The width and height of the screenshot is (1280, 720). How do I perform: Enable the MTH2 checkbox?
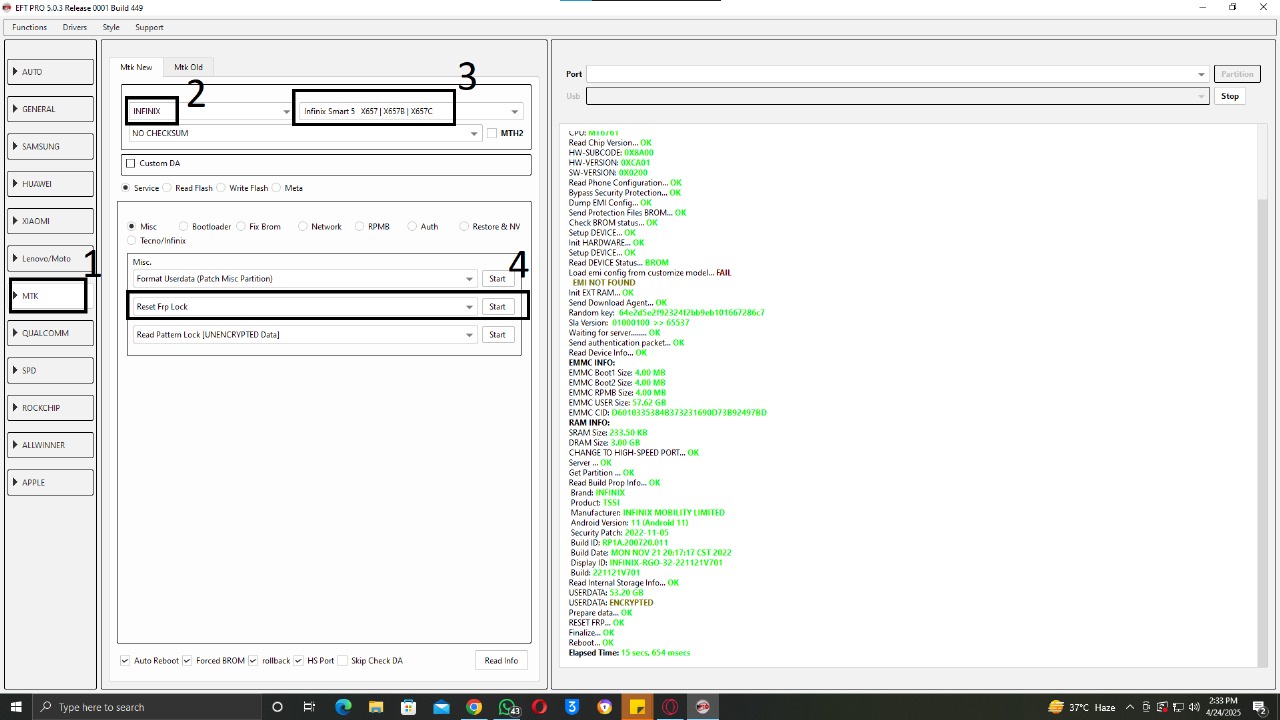492,133
